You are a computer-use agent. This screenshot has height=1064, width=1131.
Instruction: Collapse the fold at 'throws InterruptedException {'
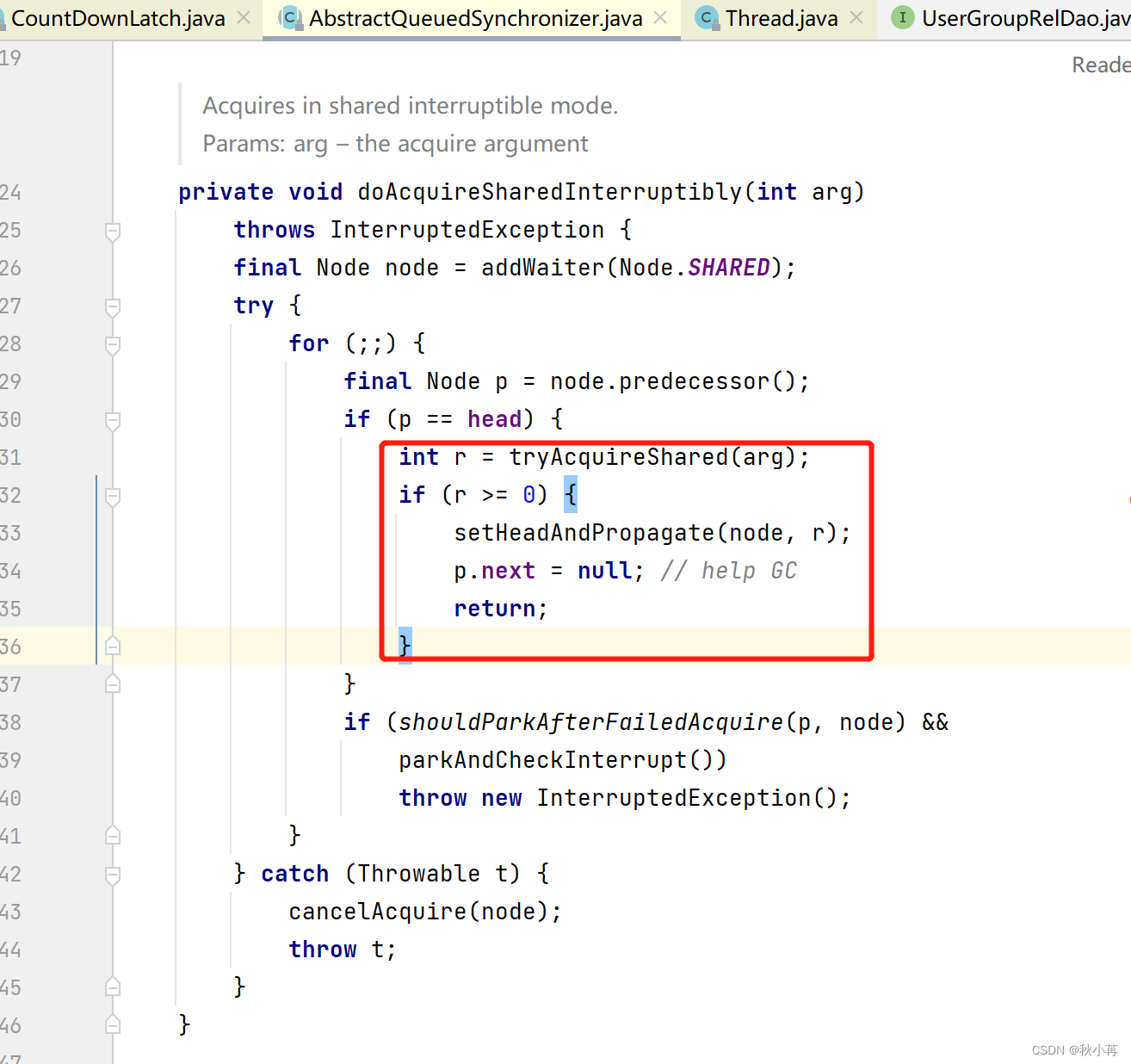pos(113,231)
